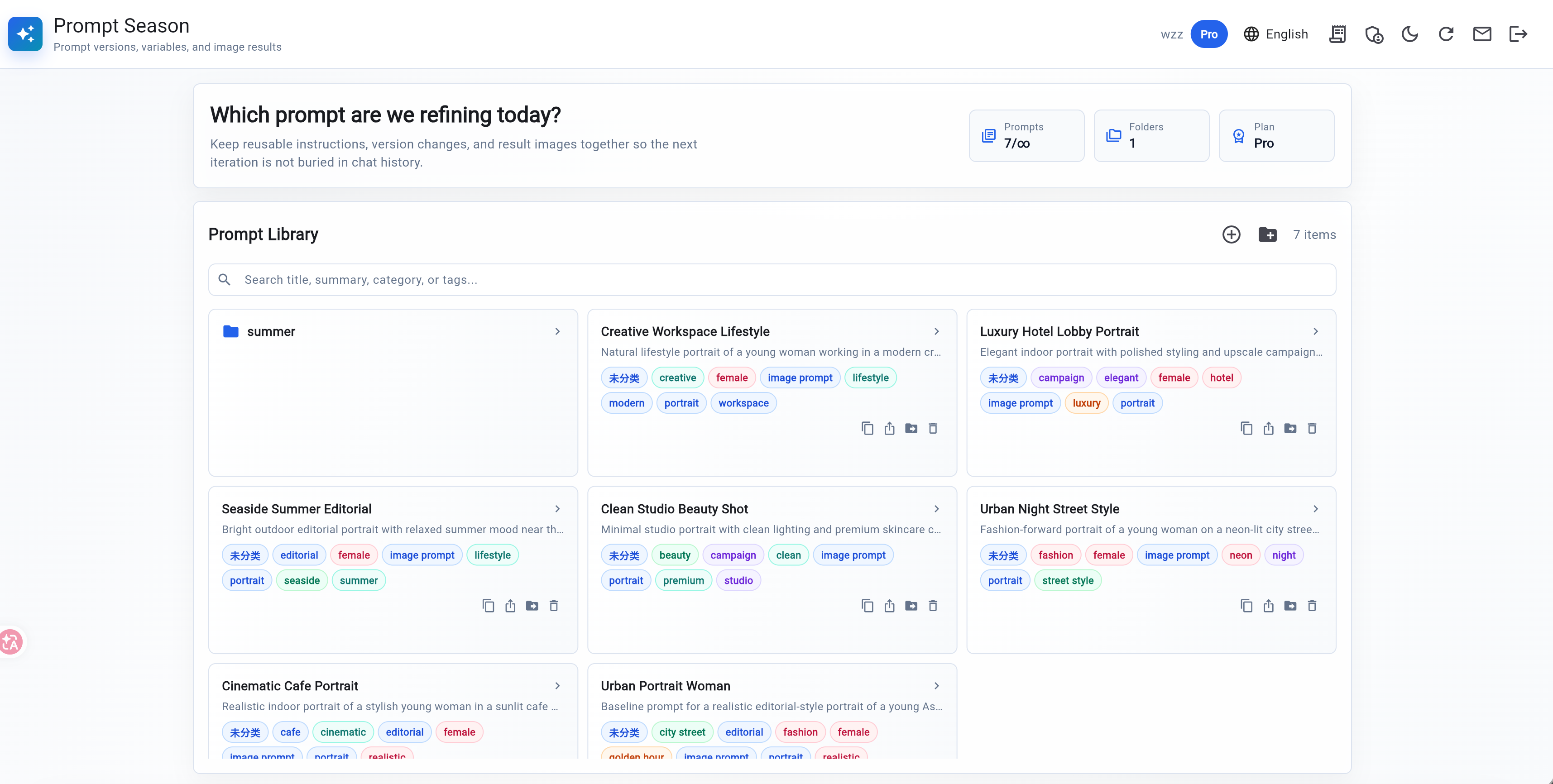
Task: Copy the Urban Night Street Style prompt
Action: [x=1247, y=606]
